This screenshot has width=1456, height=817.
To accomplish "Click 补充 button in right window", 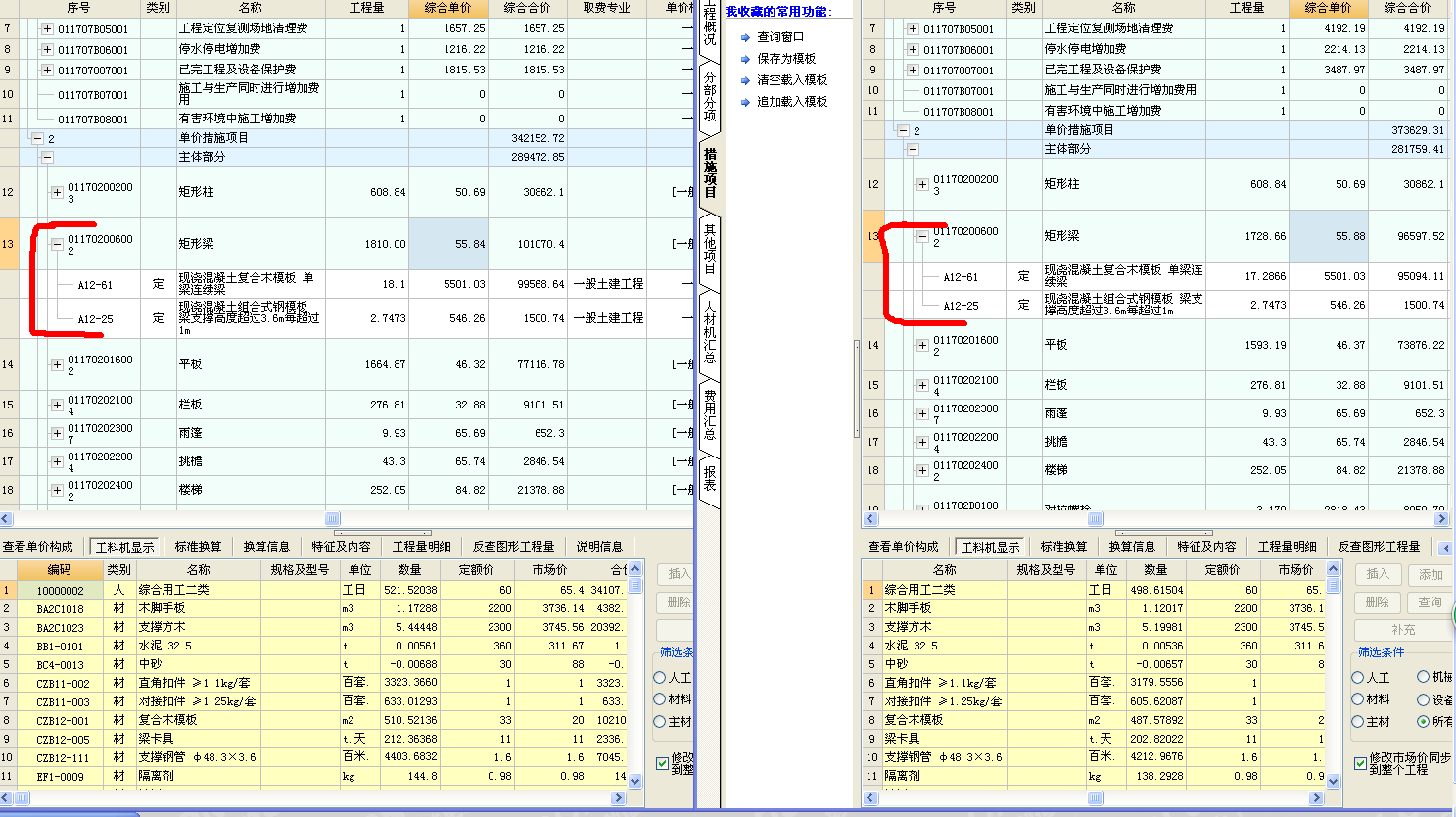I will click(x=1403, y=630).
